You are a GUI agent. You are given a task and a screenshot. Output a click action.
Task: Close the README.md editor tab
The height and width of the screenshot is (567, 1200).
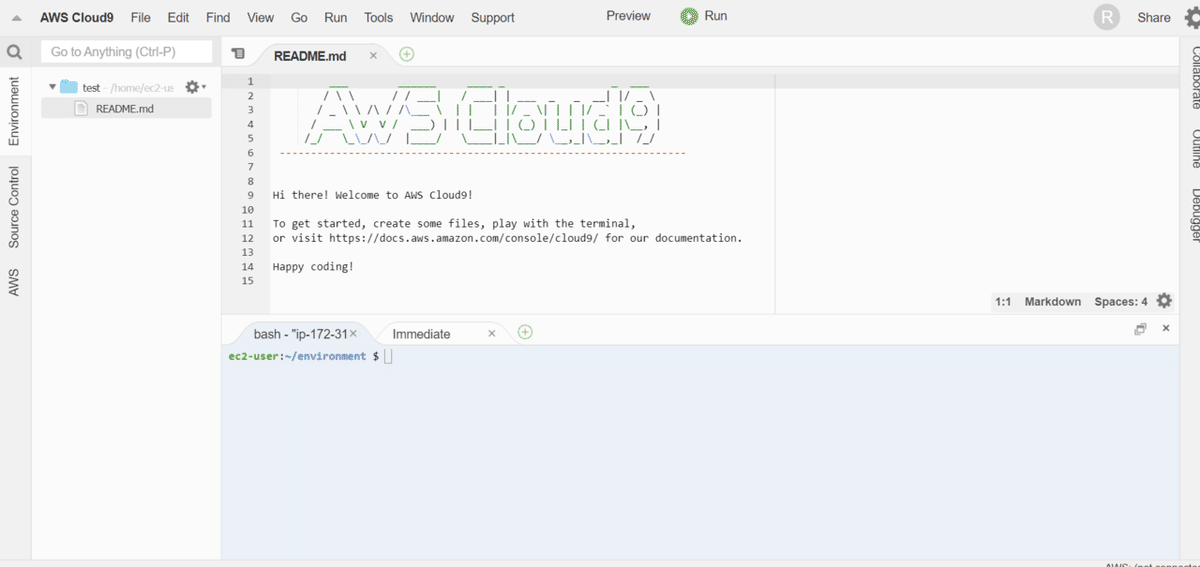(373, 56)
